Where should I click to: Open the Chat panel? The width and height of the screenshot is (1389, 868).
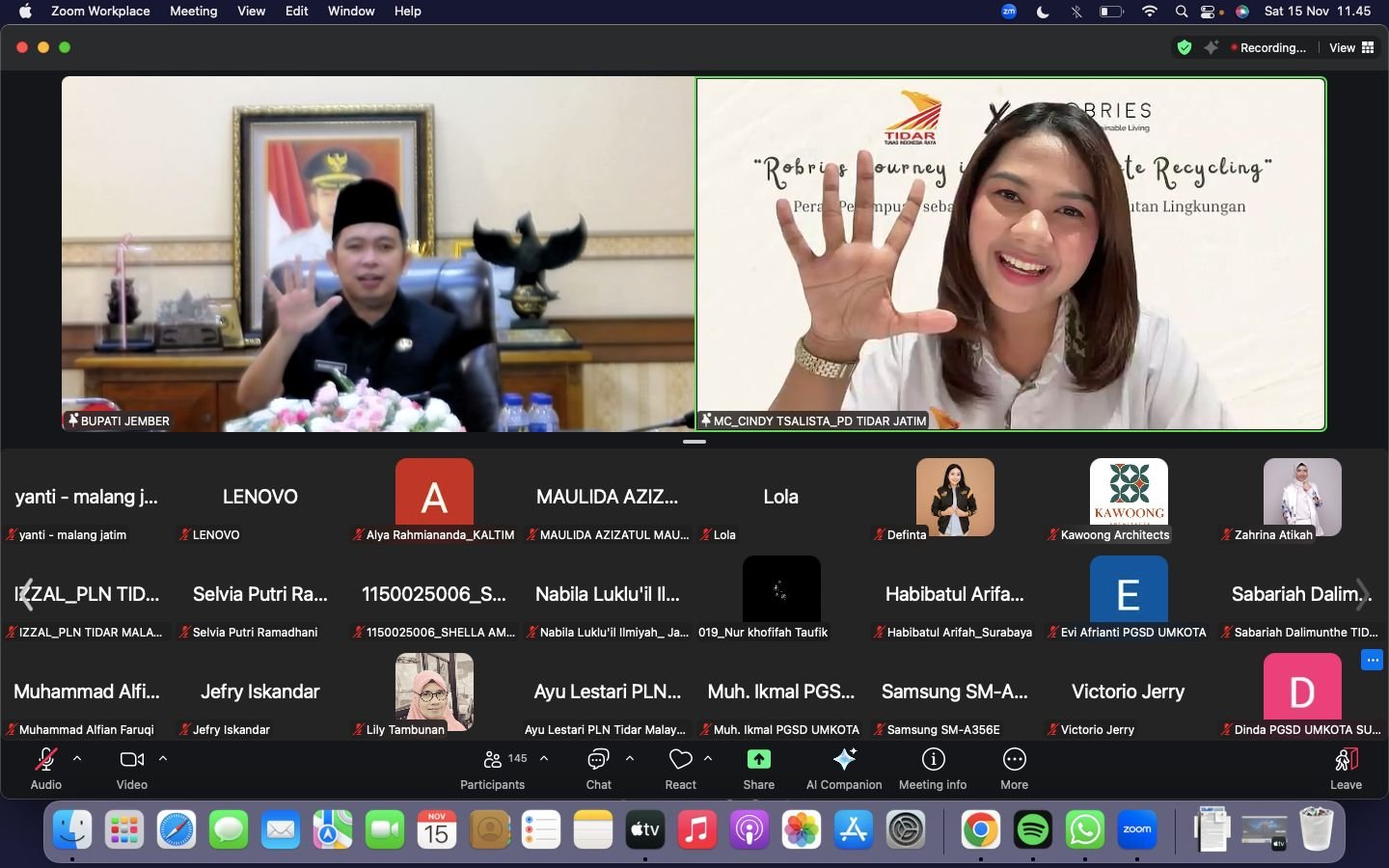598,769
